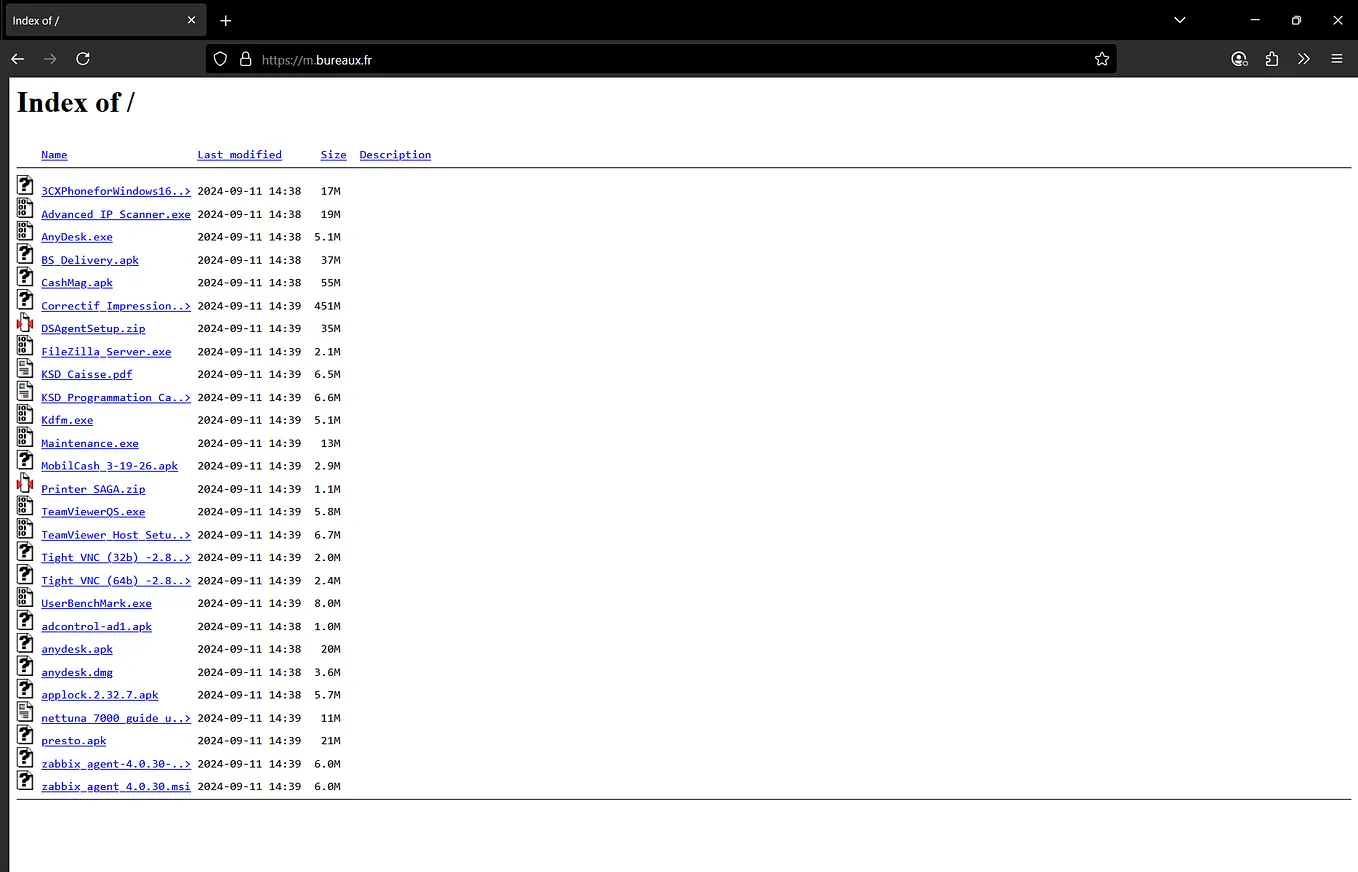Screen dimensions: 1358x872
Task: Open the extensions puzzle icon
Action: (x=1271, y=59)
